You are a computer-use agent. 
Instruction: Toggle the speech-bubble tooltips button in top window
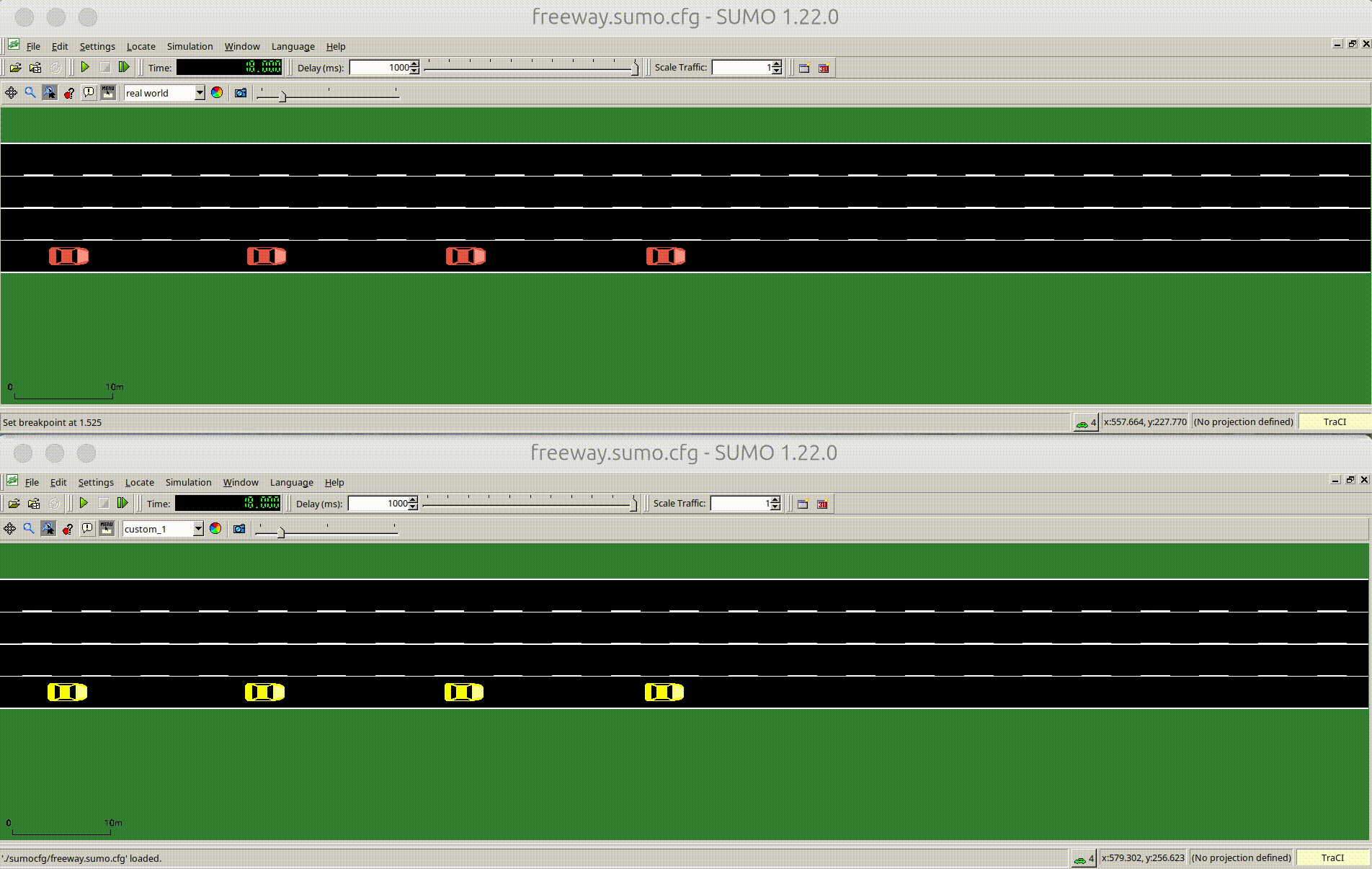point(89,93)
